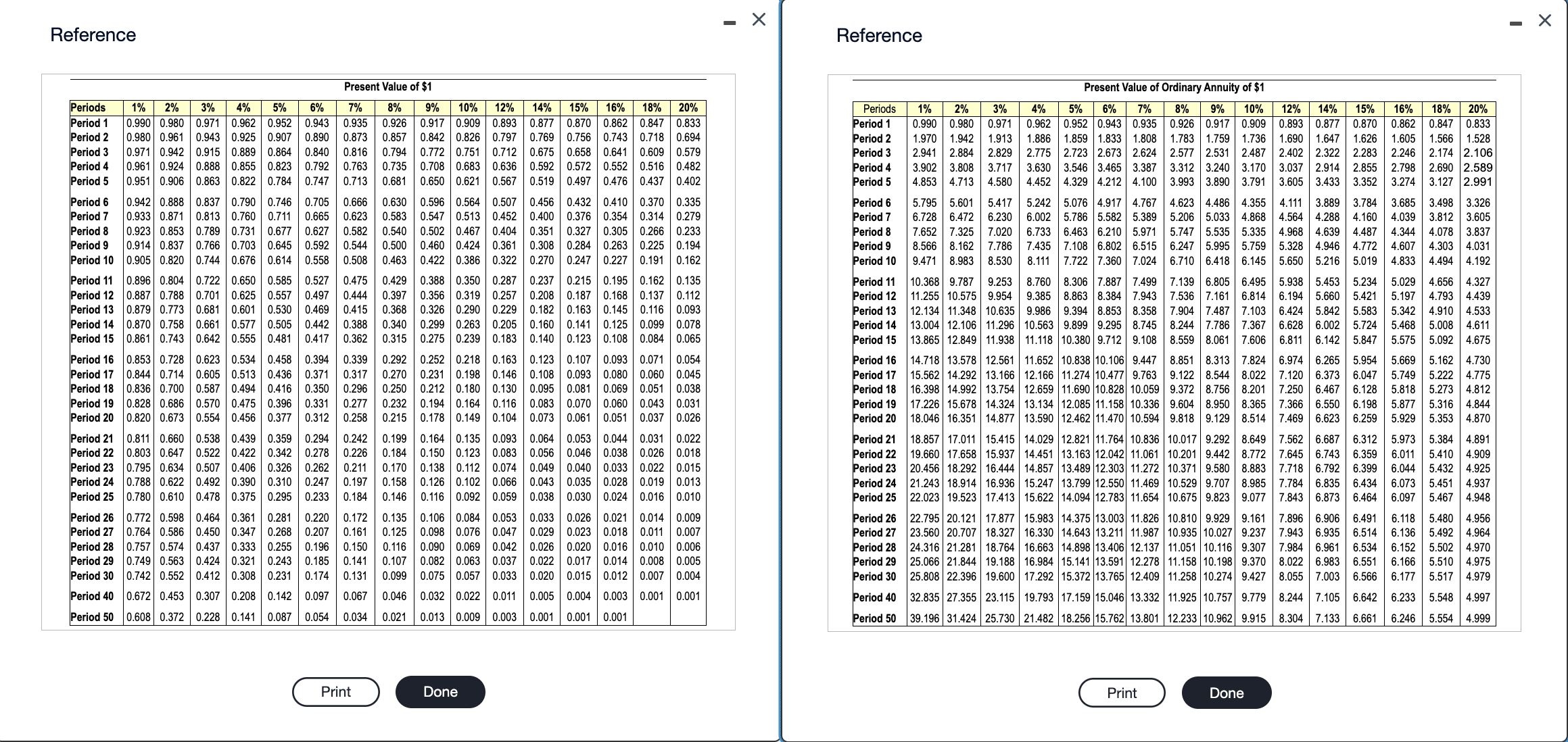Minimize the right Reference window
The image size is (1568, 742).
(x=1515, y=21)
